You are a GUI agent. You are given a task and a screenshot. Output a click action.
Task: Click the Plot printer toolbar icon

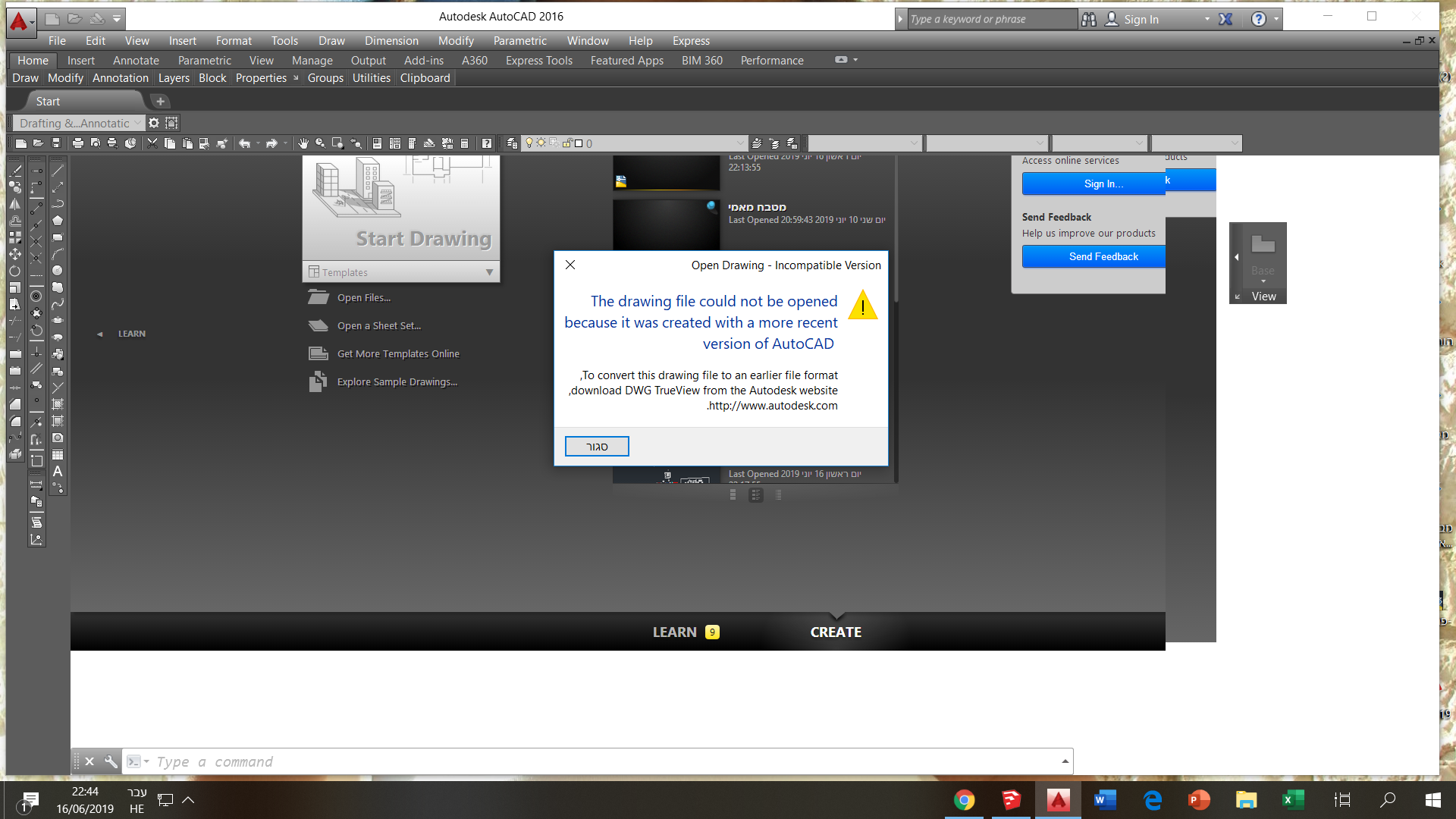77,143
